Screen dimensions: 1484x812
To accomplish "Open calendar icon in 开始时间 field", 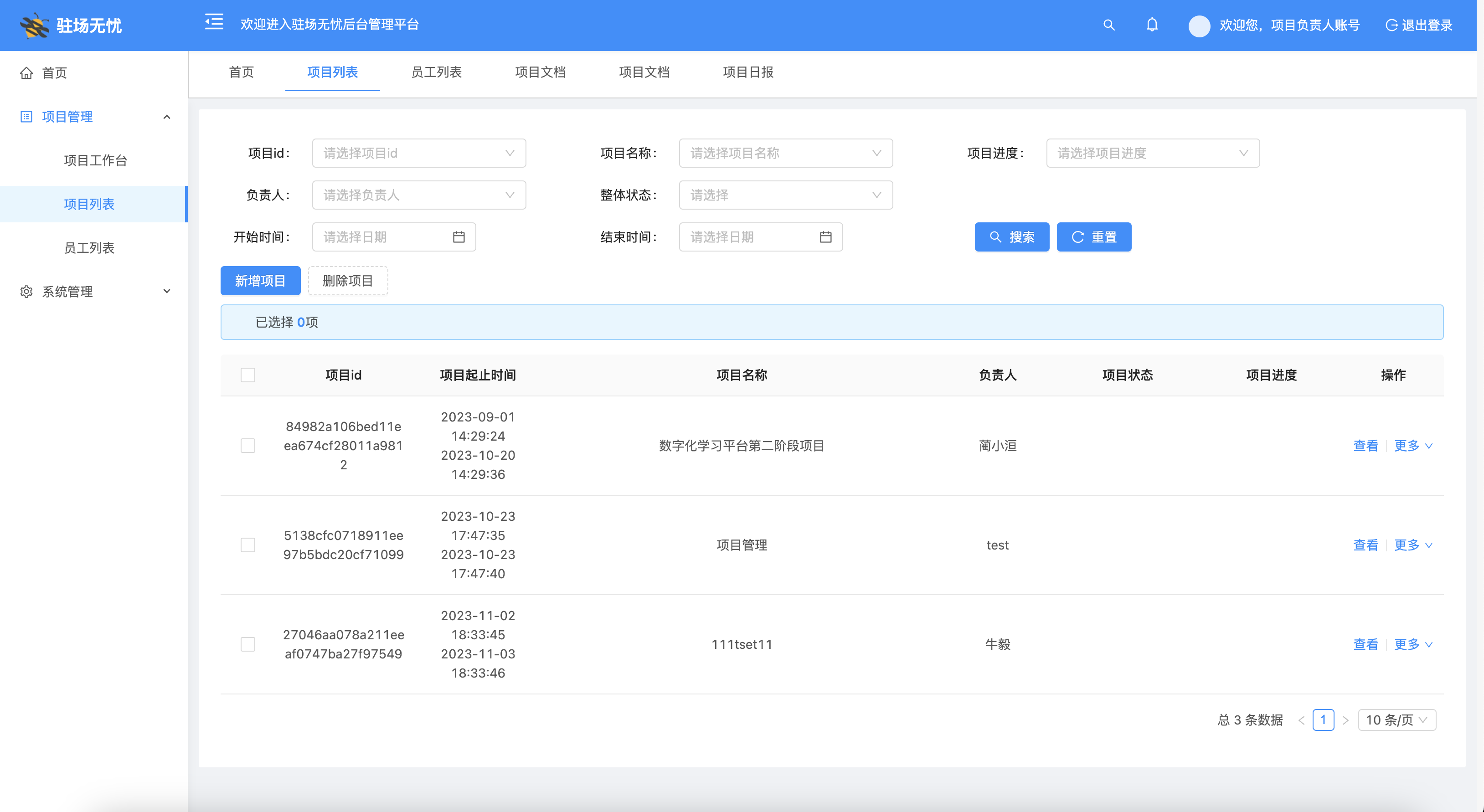I will pos(459,236).
